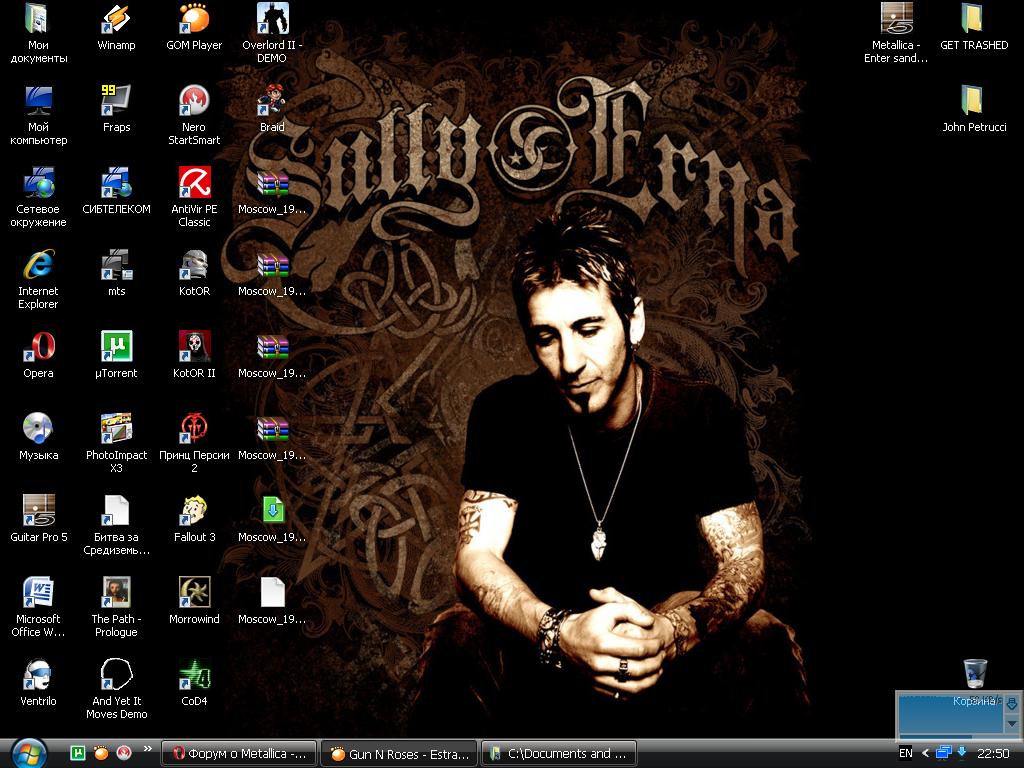1024x768 pixels.
Task: Click the Fallout 3 shortcut
Action: pos(194,511)
